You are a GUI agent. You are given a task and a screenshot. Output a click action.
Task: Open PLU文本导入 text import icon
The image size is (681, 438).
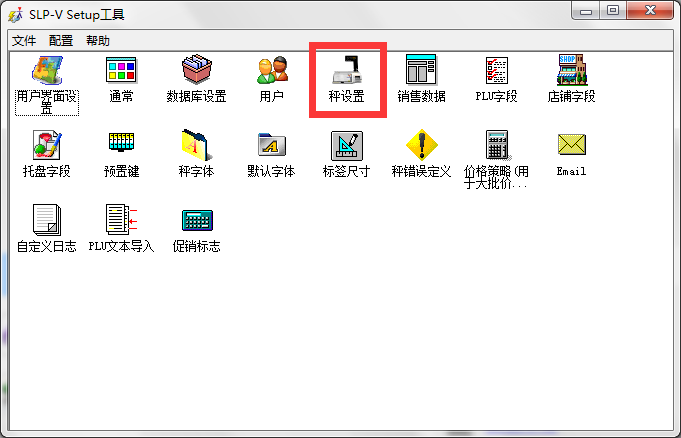(x=121, y=219)
